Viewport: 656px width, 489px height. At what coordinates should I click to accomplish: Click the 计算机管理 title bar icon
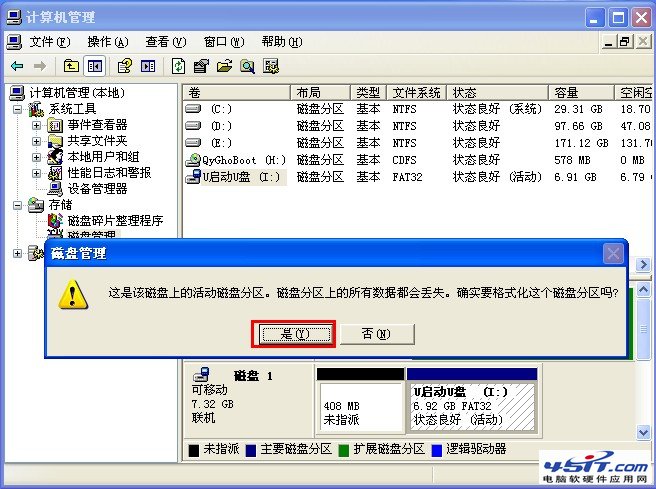(14, 17)
